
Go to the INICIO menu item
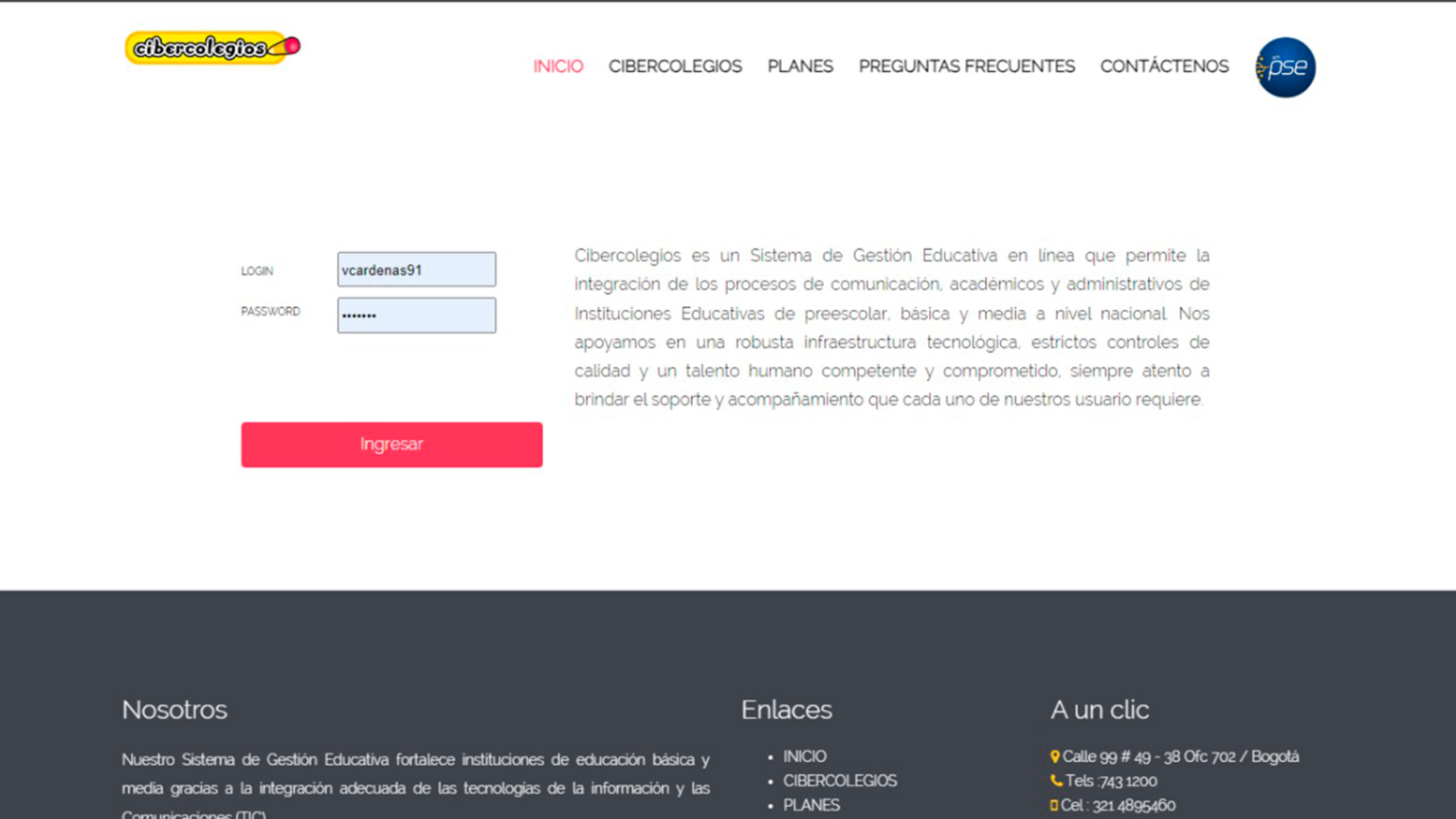[x=557, y=66]
